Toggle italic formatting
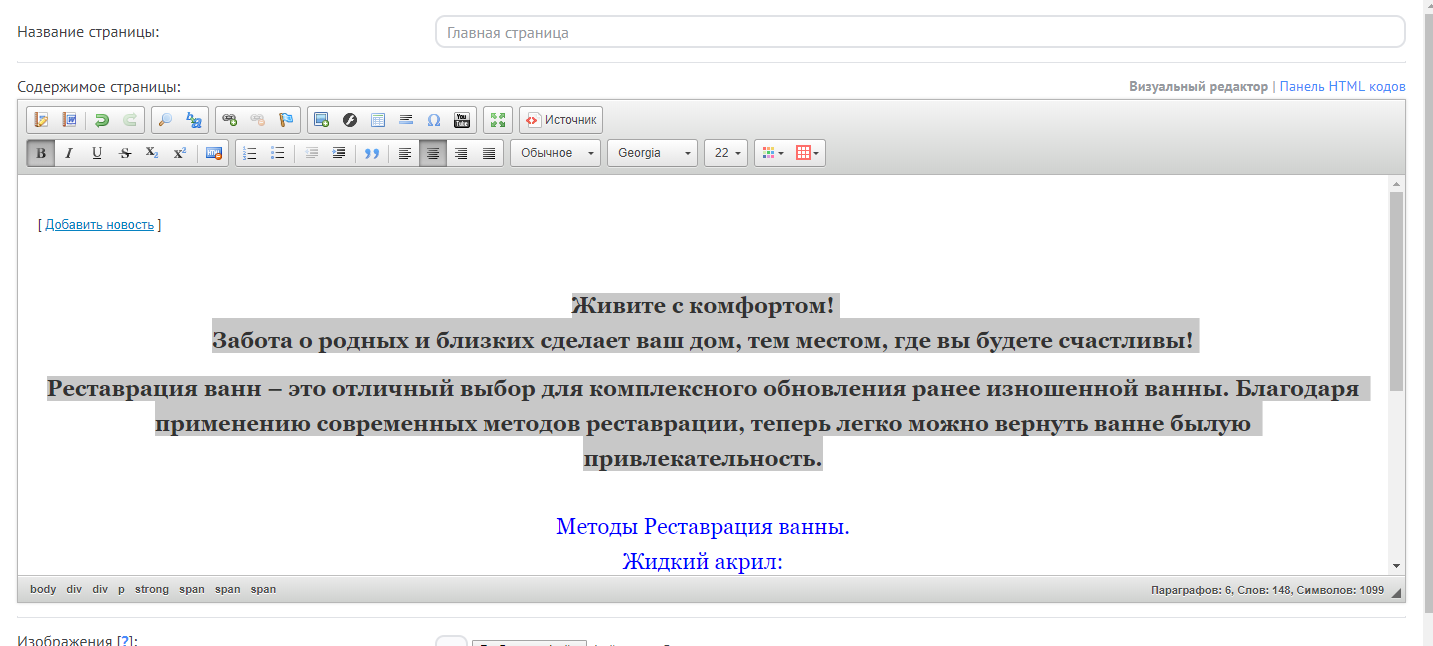This screenshot has height=646, width=1433. 69,153
